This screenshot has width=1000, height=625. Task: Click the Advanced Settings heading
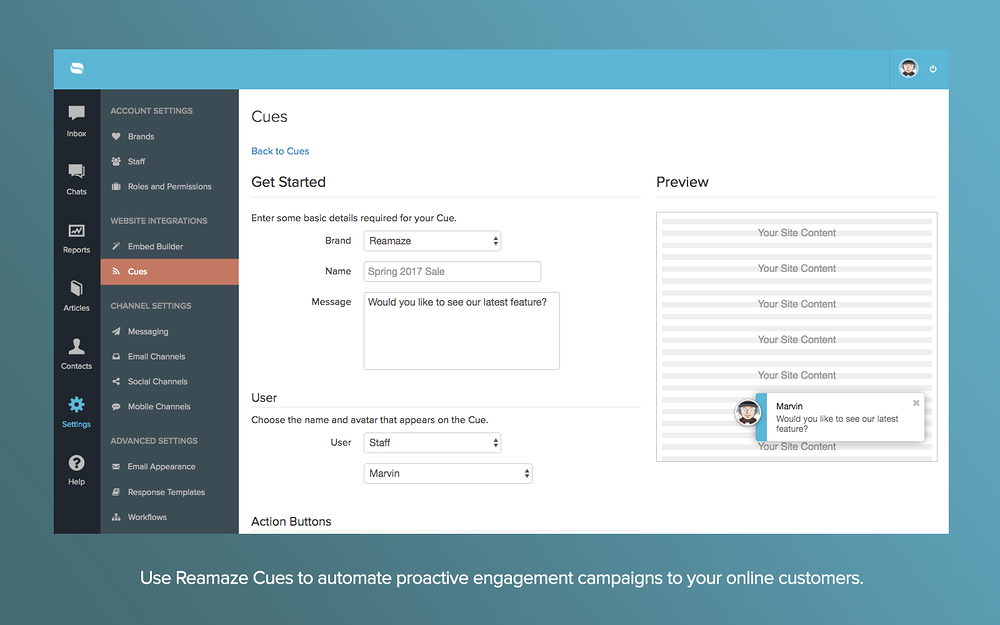[154, 441]
